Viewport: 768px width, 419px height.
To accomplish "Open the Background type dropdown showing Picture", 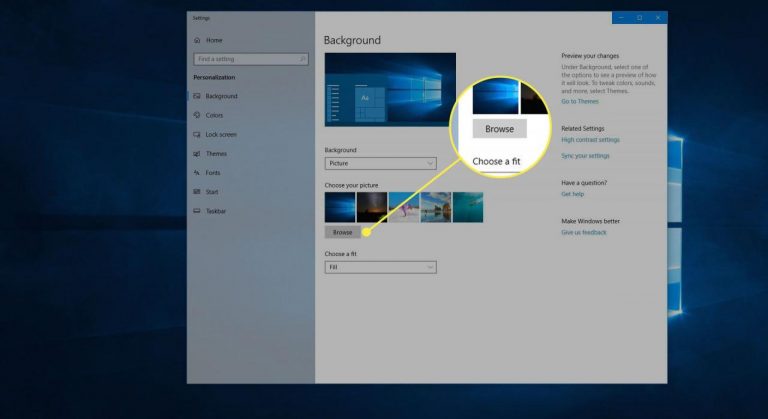I will pos(381,163).
